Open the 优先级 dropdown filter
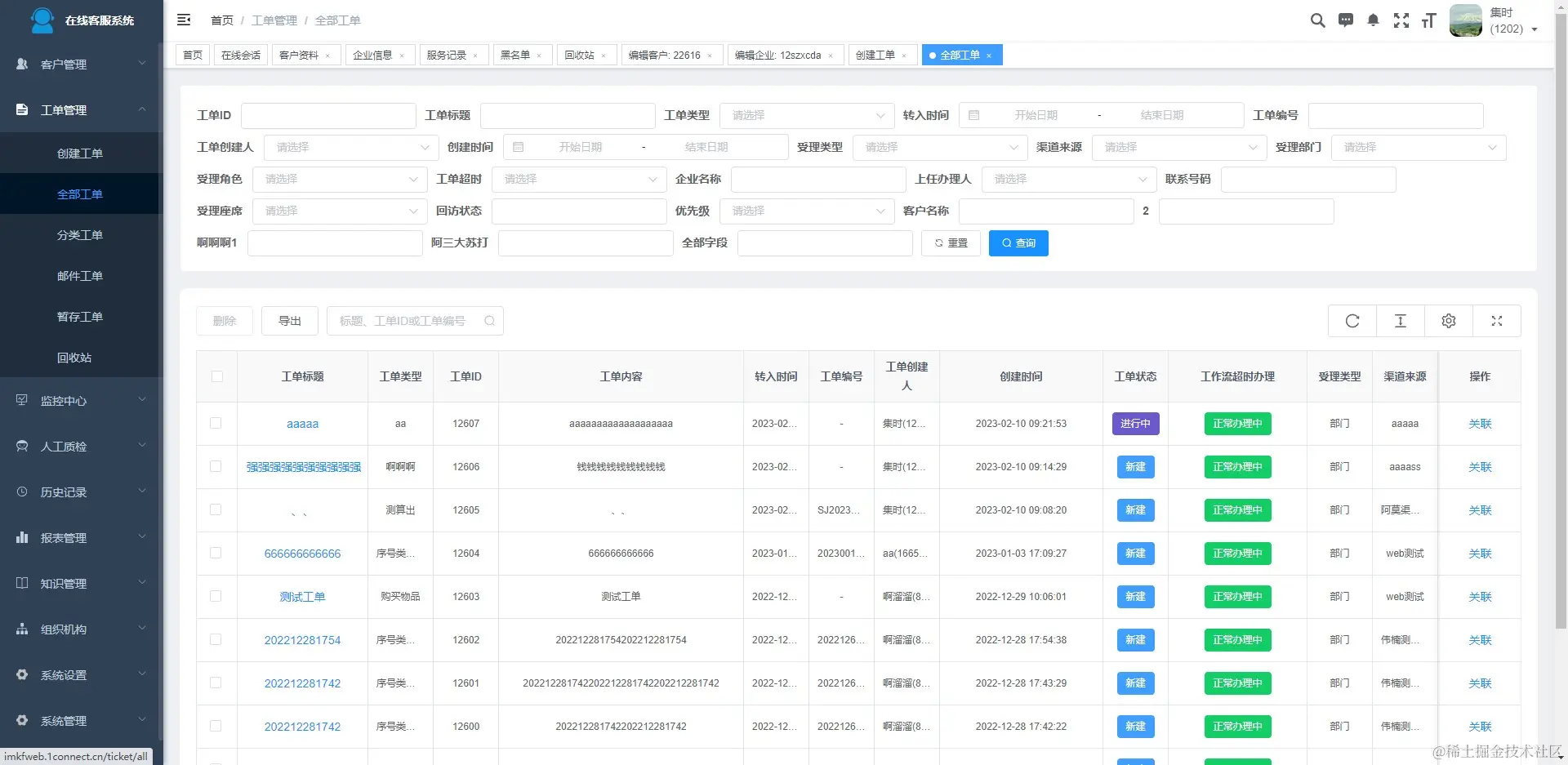The height and width of the screenshot is (765, 1568). click(807, 211)
